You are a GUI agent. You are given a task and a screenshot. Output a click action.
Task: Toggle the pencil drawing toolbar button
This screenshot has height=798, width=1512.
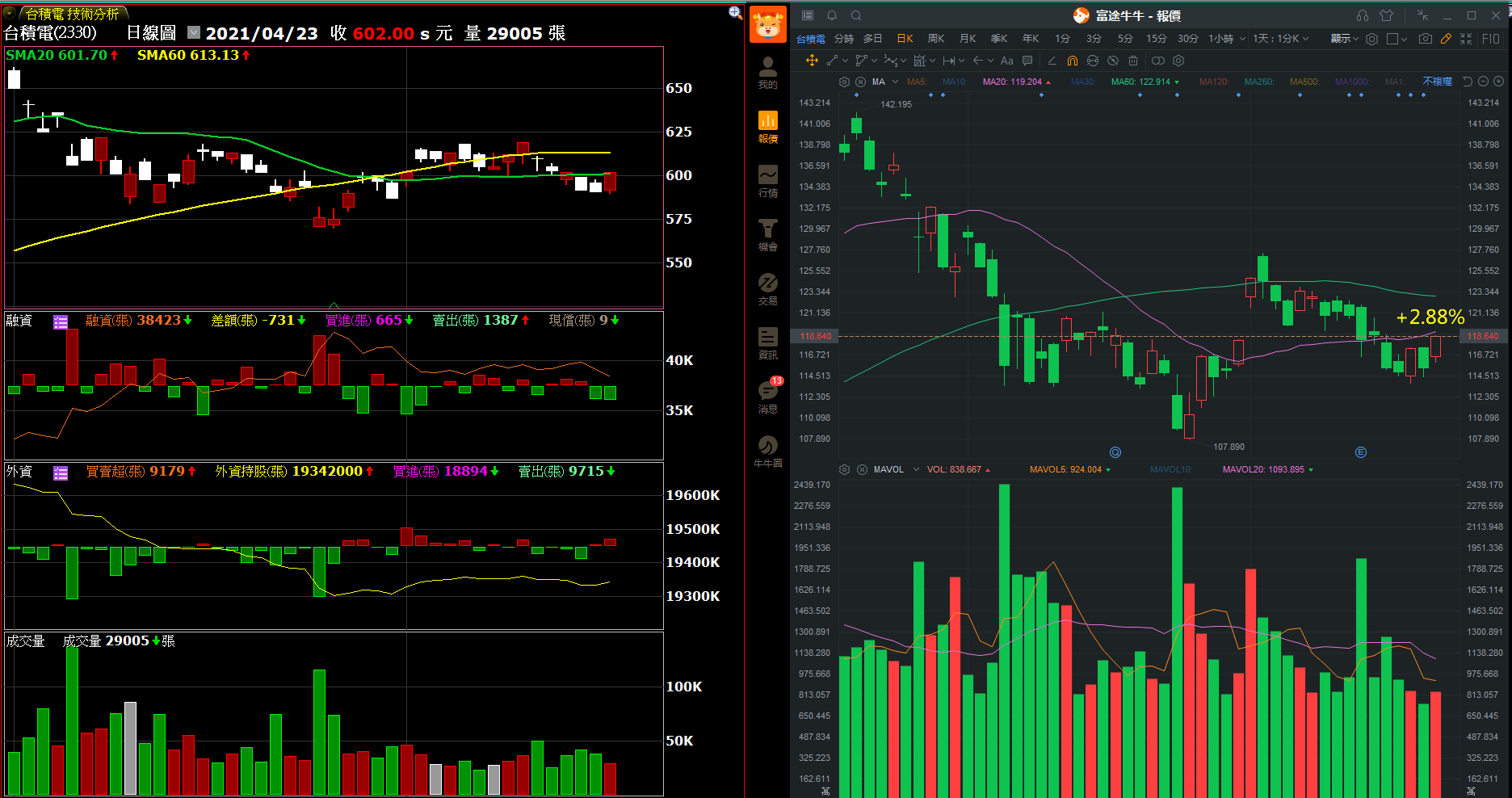point(1446,39)
